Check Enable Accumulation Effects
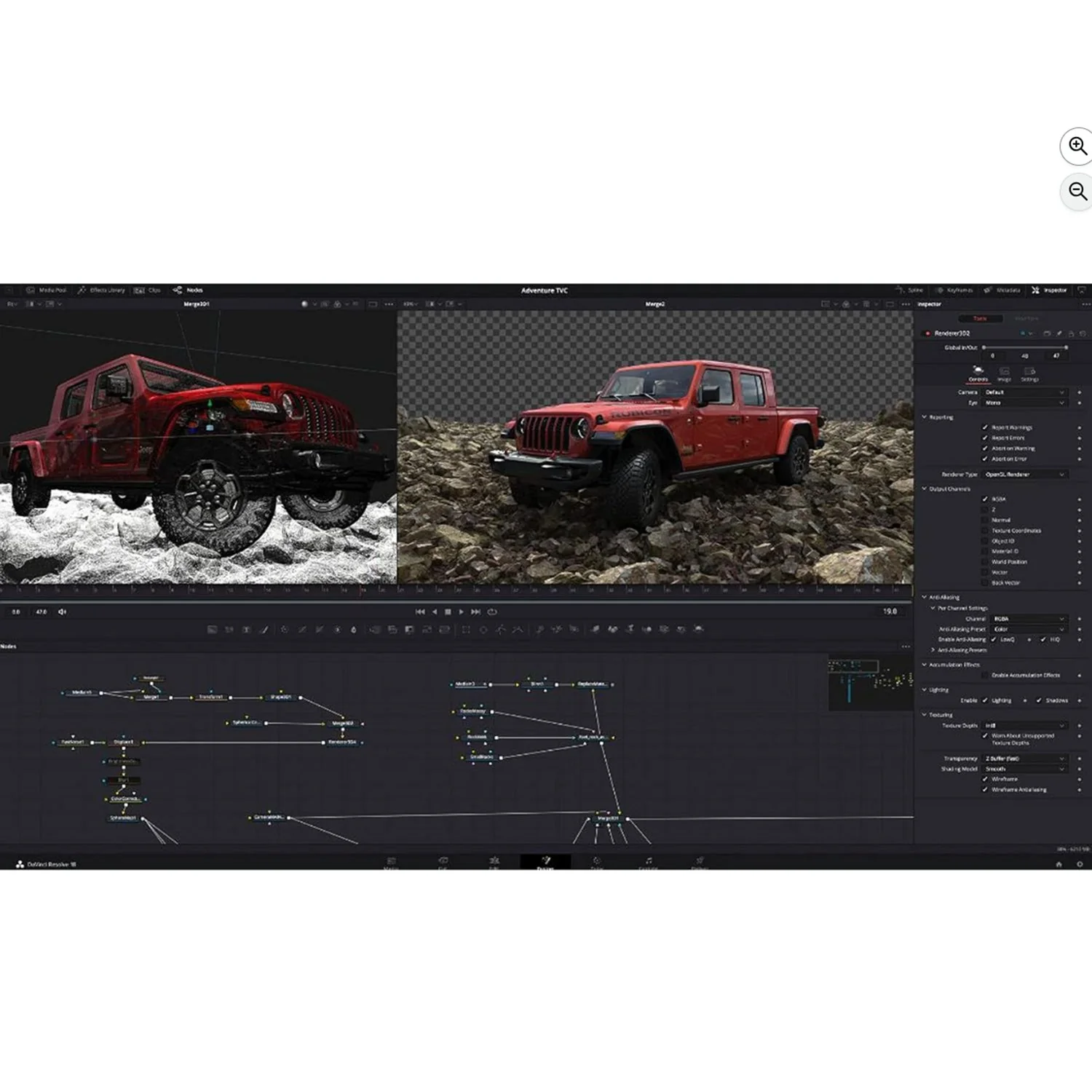1092x1092 pixels. point(985,676)
